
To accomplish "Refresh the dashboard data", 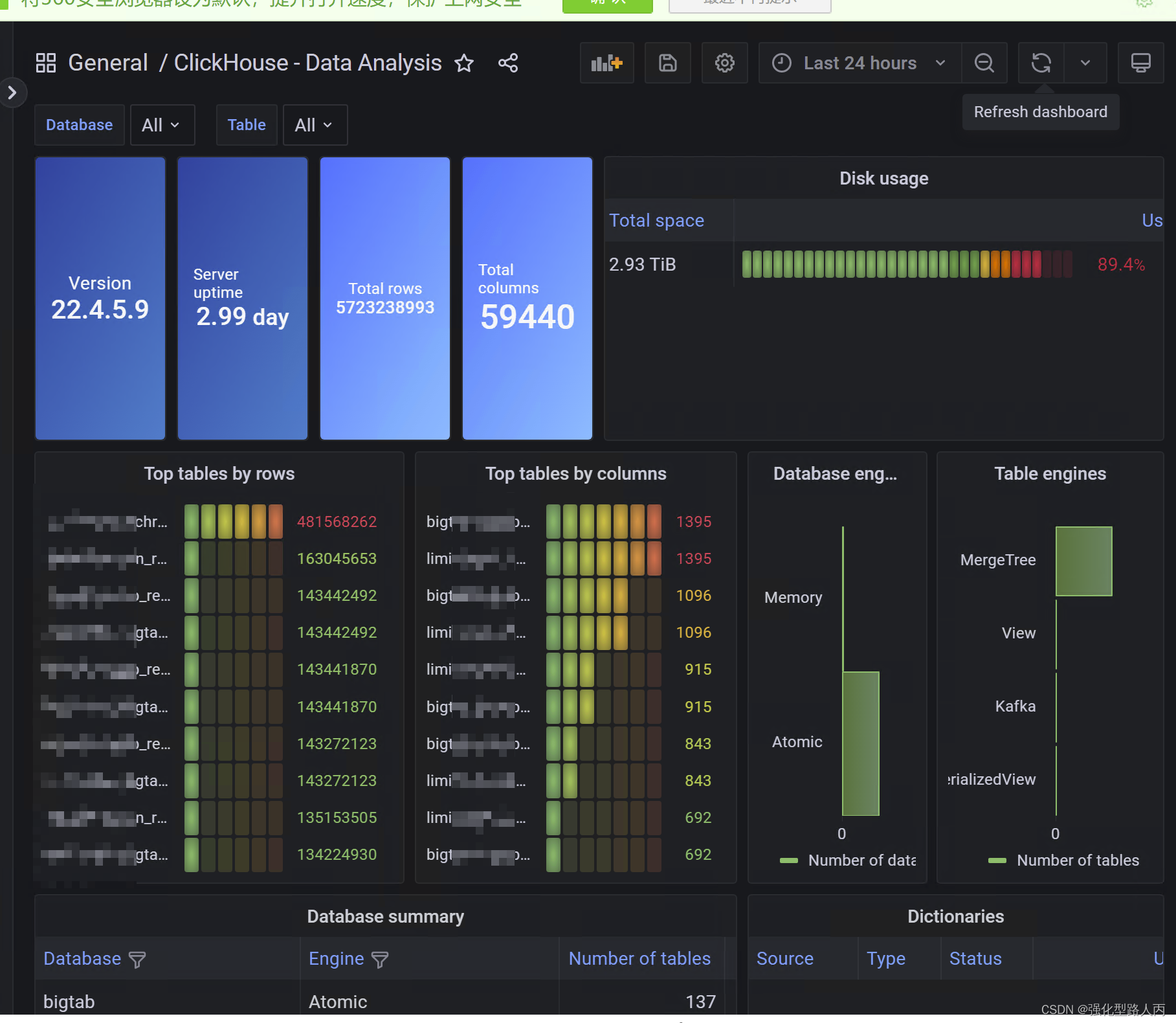I will tap(1040, 63).
